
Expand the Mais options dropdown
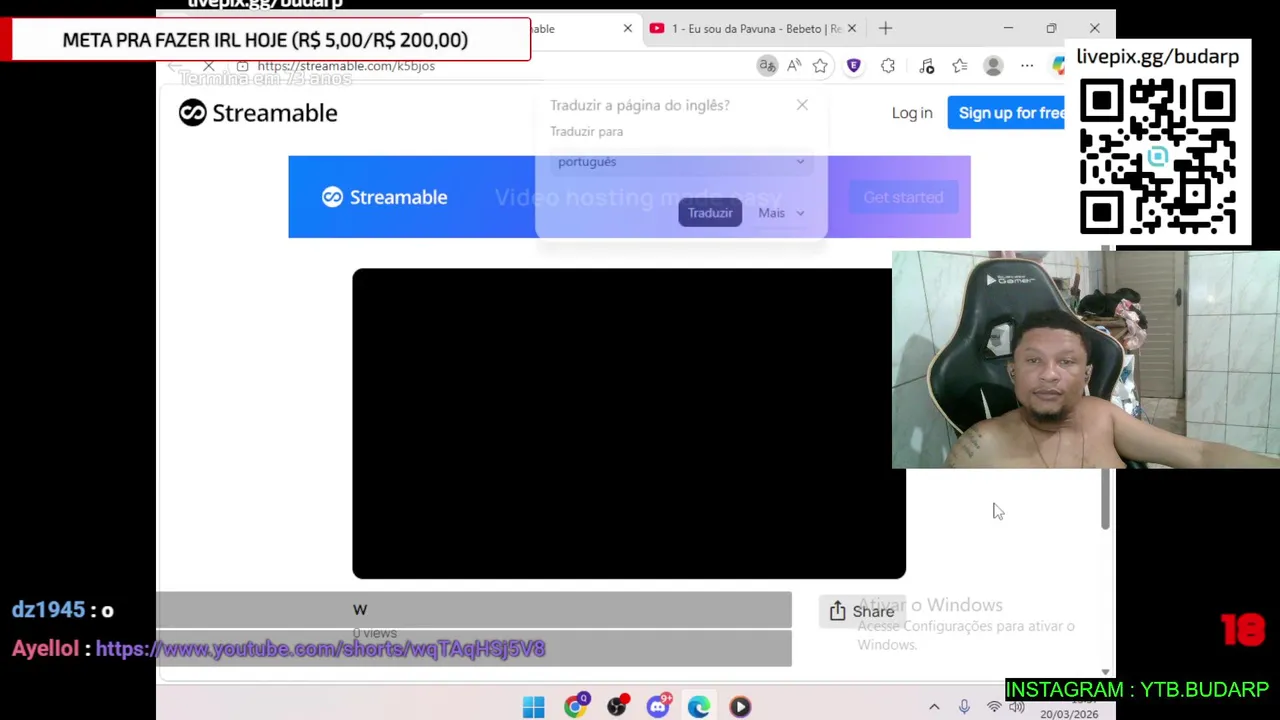pos(781,212)
